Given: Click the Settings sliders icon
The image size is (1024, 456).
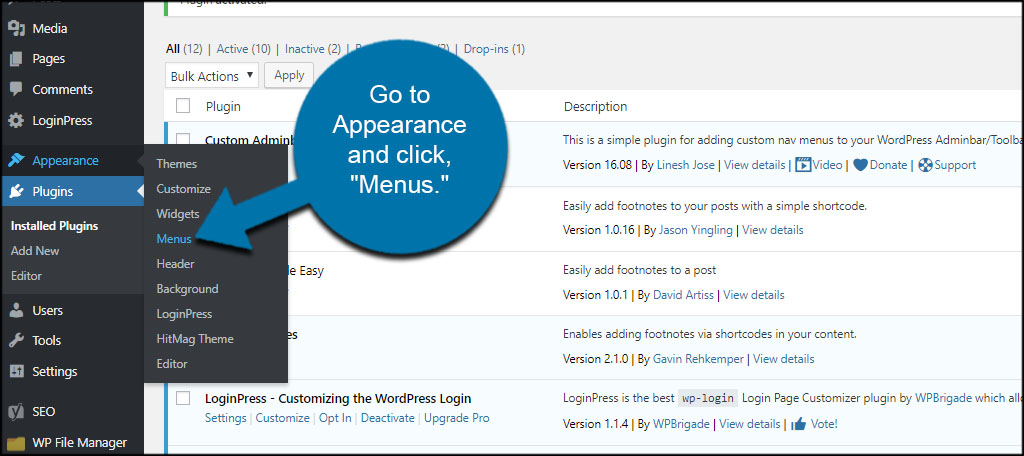Looking at the screenshot, I should tap(16, 372).
